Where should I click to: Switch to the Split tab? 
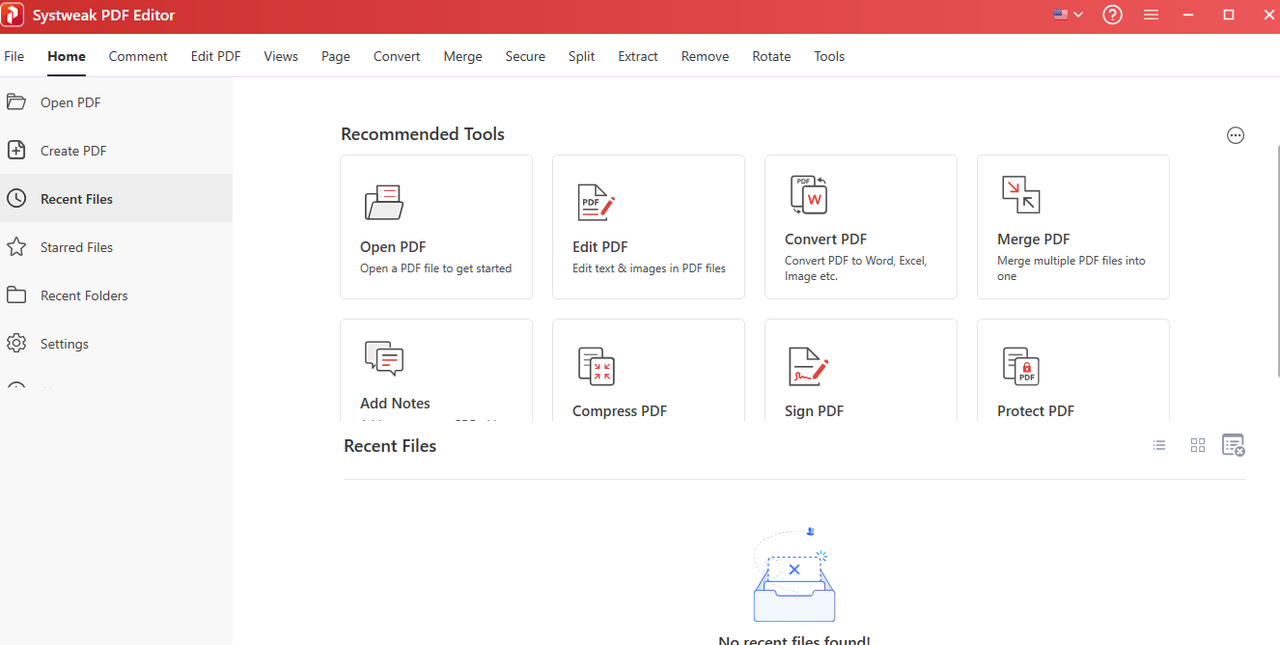[582, 56]
